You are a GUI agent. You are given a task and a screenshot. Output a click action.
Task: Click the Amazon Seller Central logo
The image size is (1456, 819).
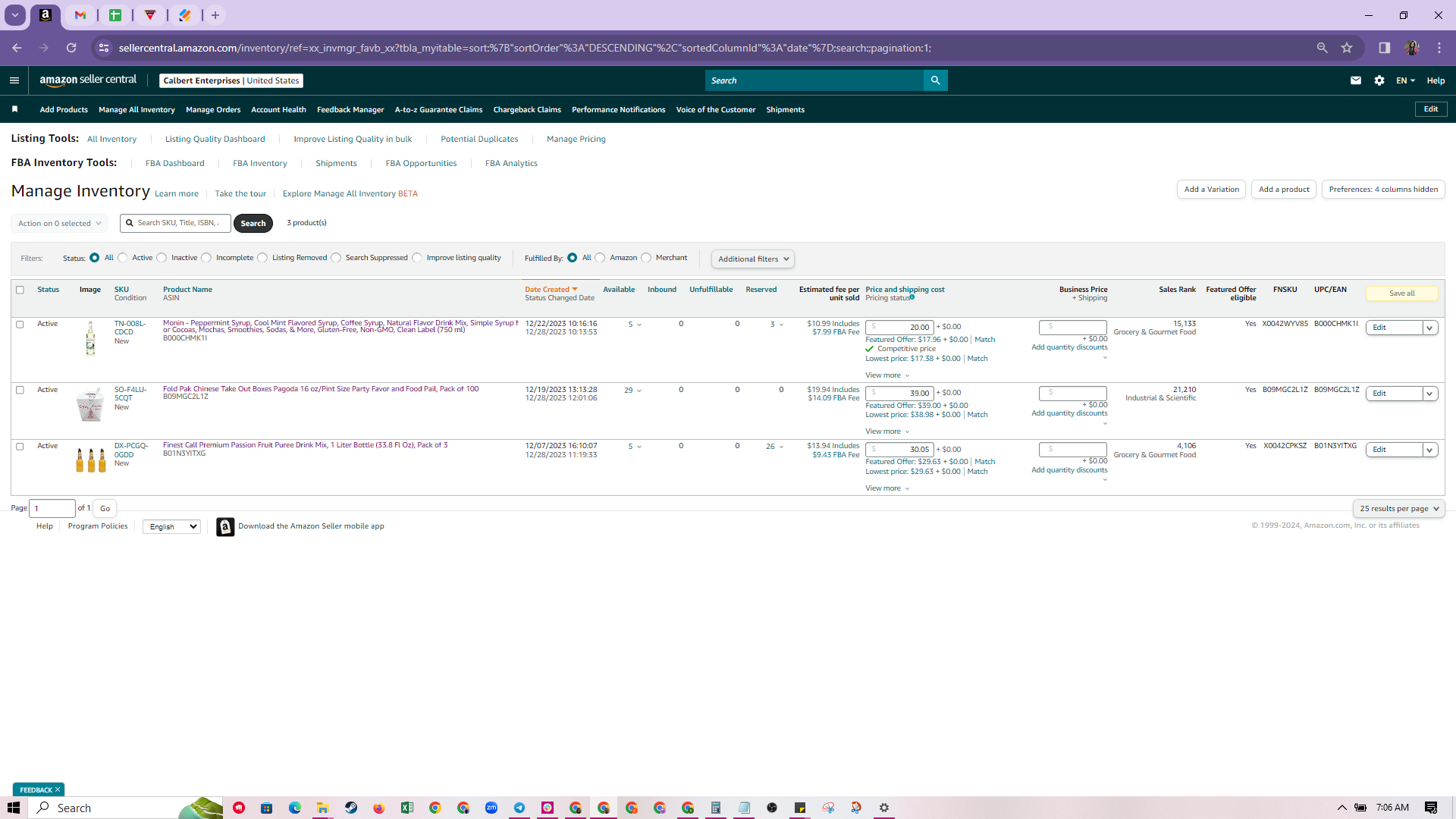(88, 80)
